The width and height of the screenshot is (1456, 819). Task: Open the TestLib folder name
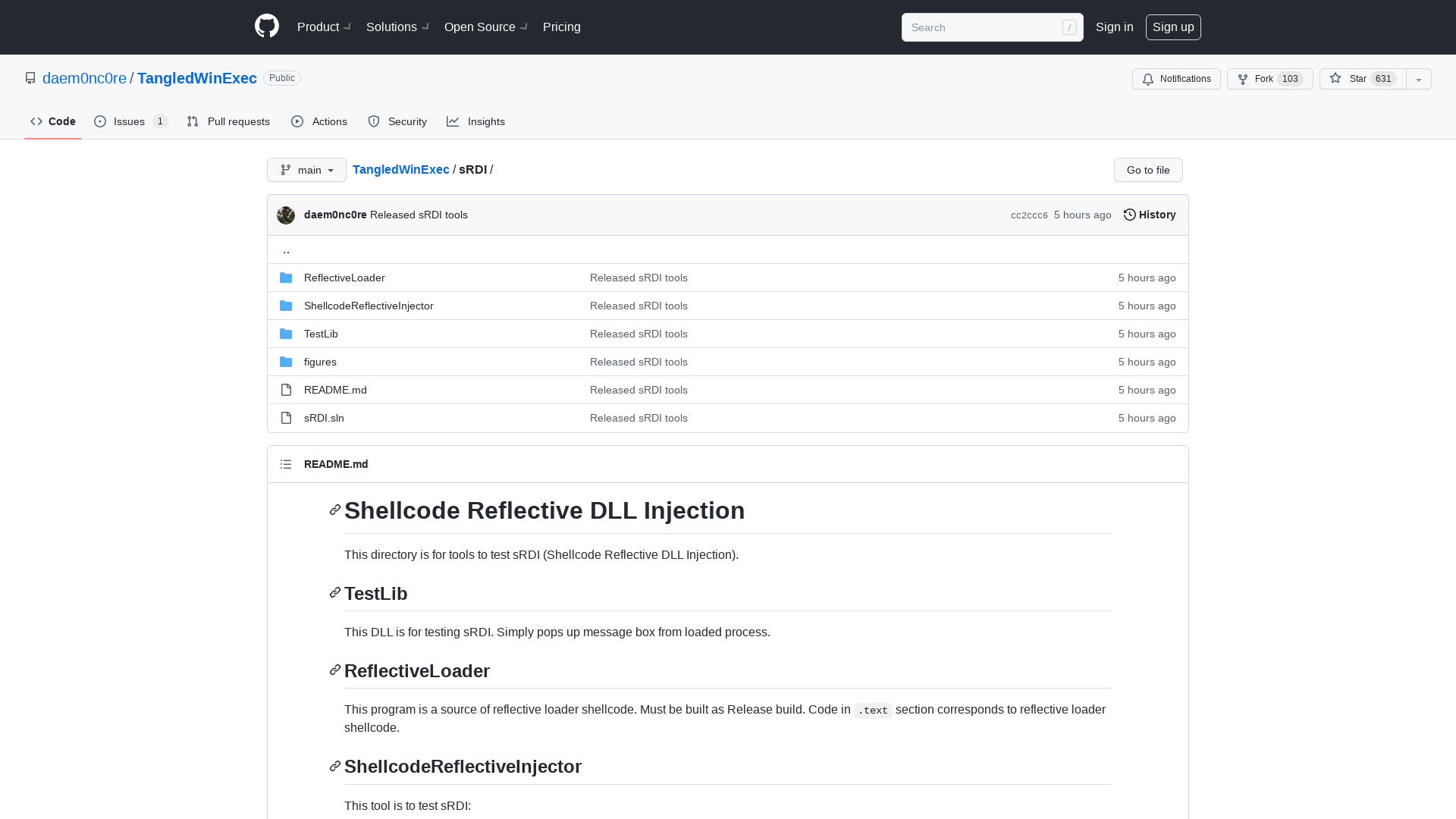321,334
